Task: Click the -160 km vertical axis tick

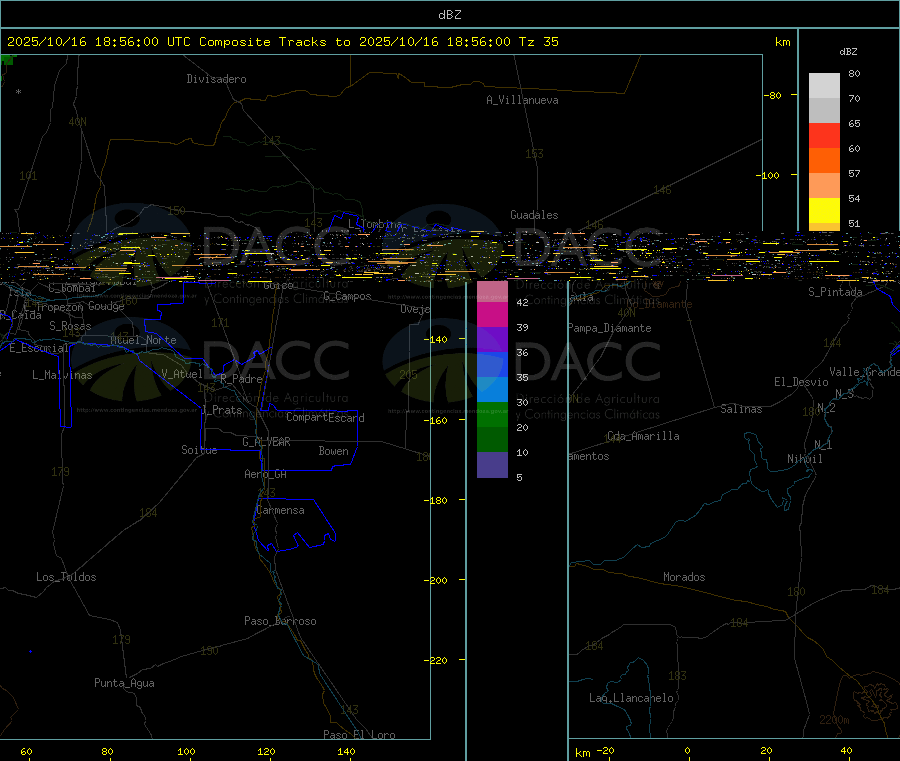Action: point(436,420)
